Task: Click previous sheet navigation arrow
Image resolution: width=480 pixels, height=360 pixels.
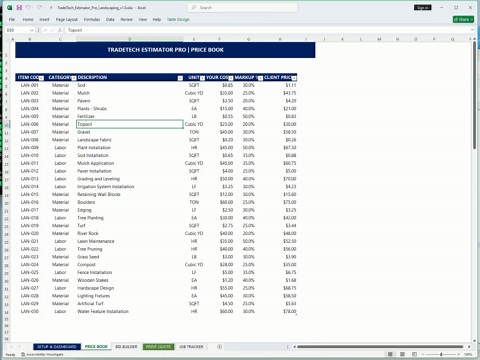Action: click(x=11, y=347)
